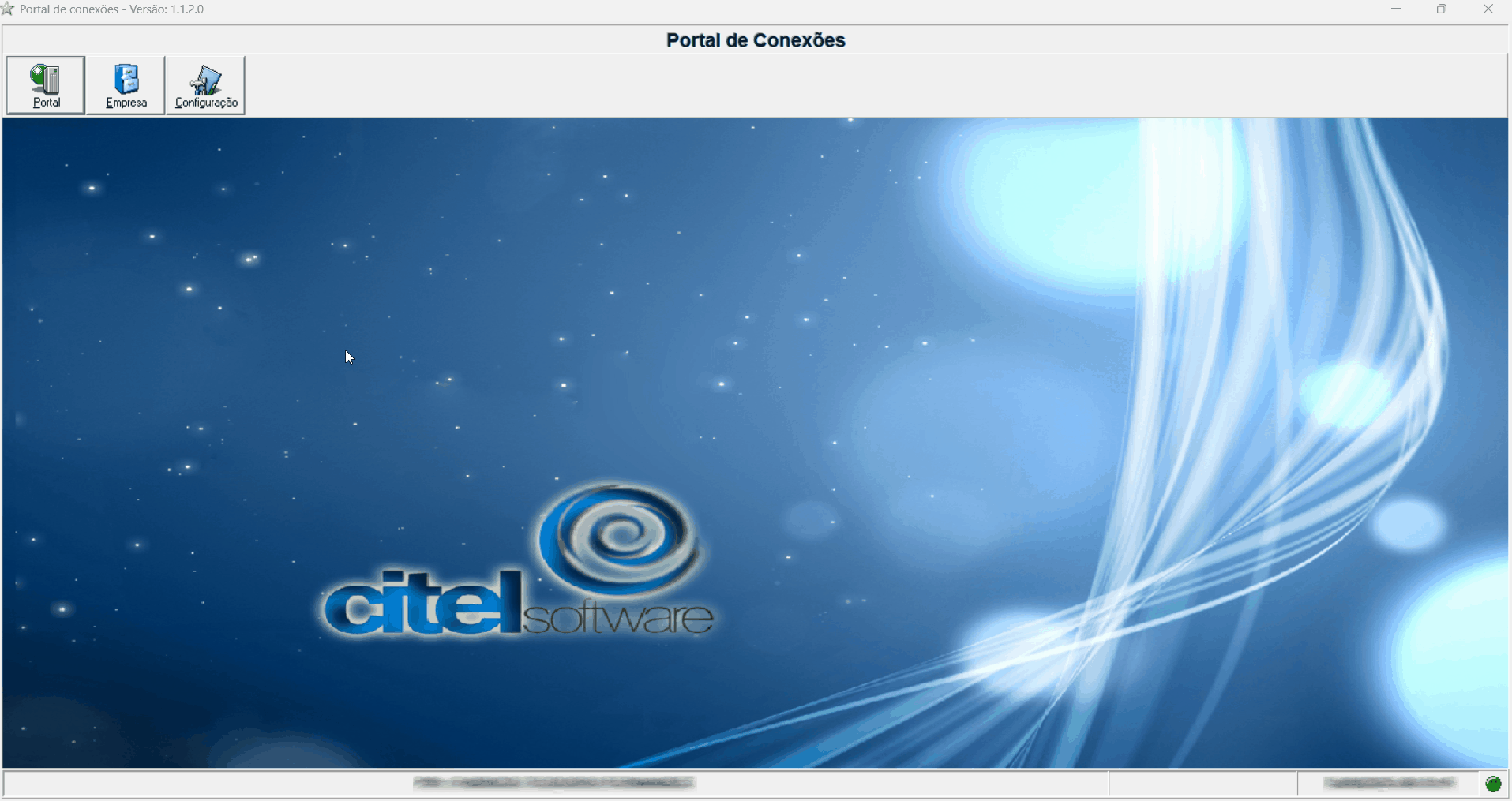
Task: Open the Configuração toolbar button
Action: (206, 85)
